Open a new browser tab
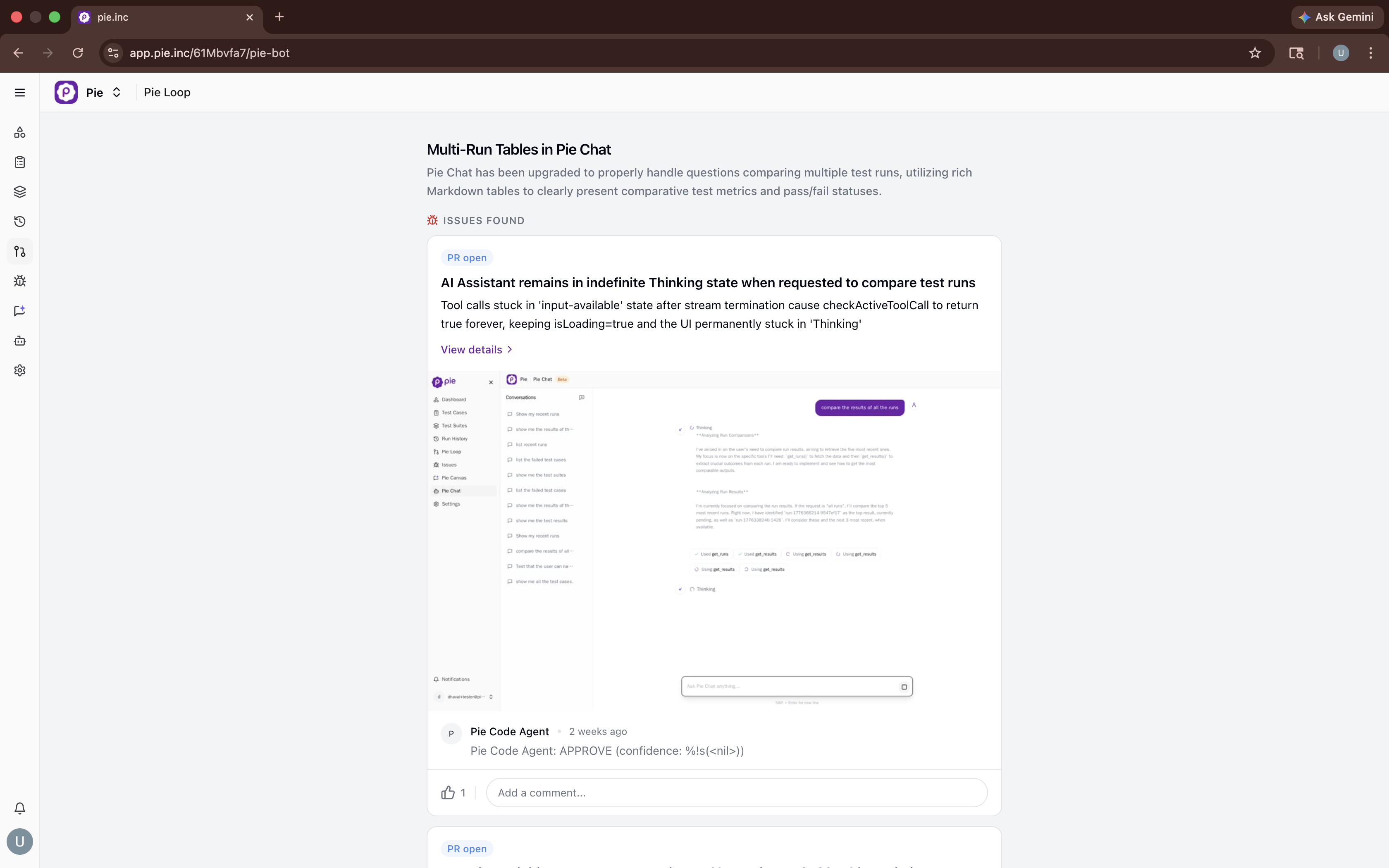Screen dimensions: 1389x868 (x=279, y=17)
